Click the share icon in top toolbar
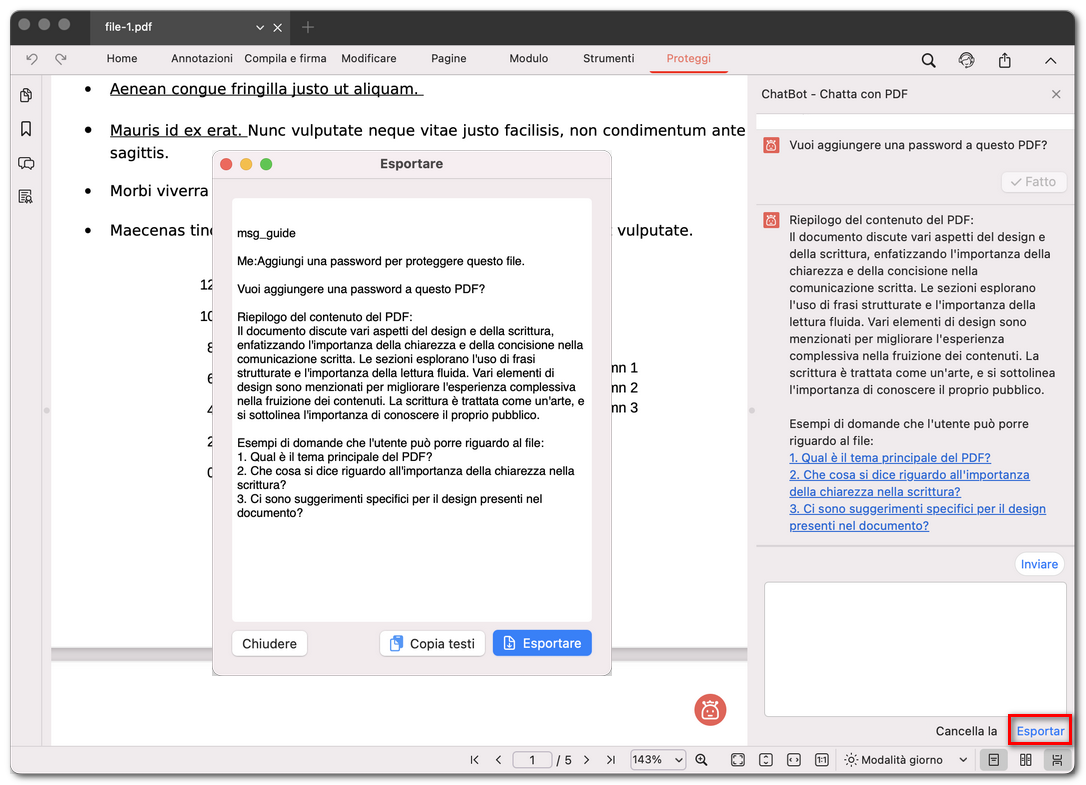 pyautogui.click(x=1004, y=60)
